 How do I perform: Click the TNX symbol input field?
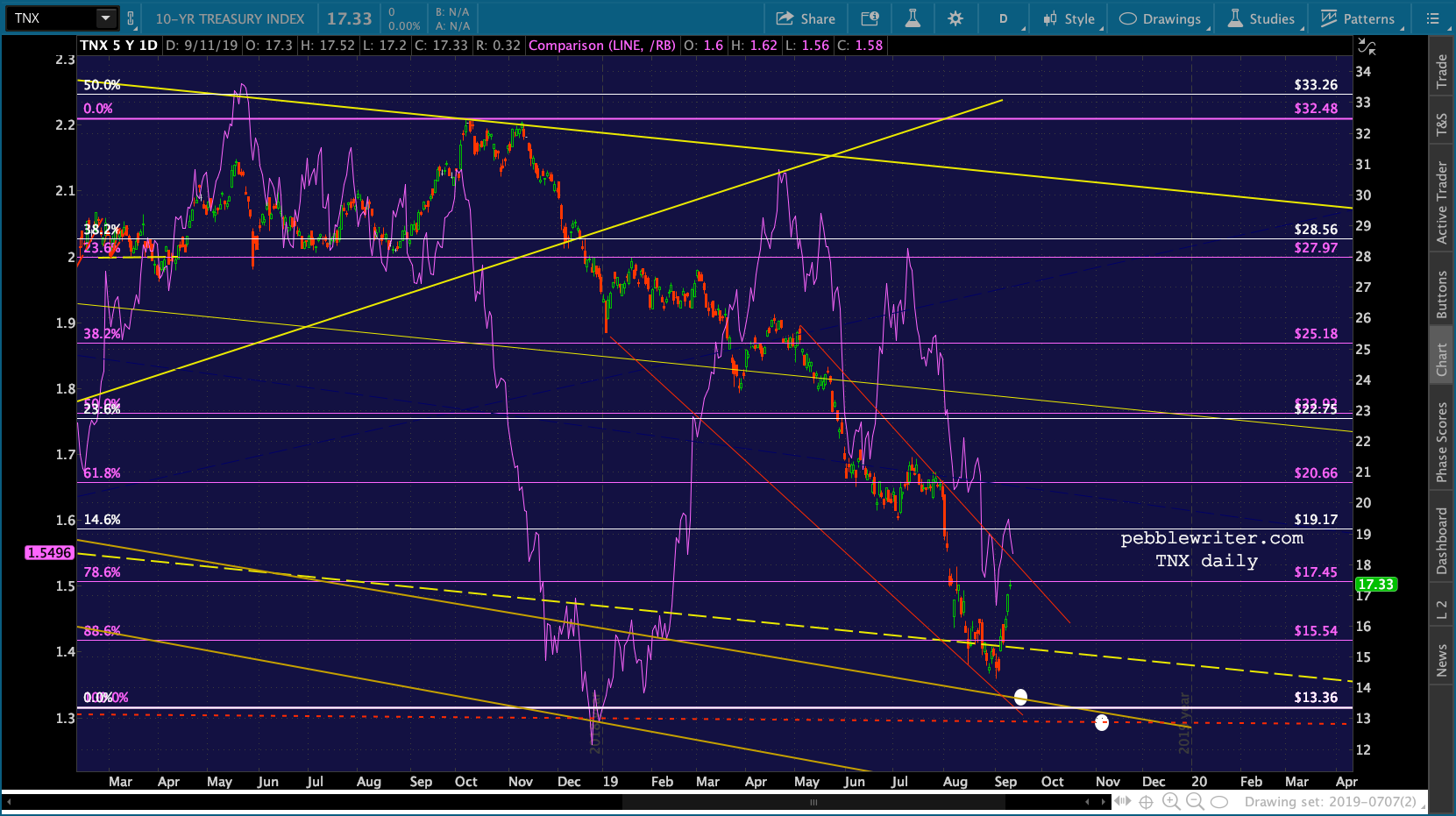[x=51, y=18]
